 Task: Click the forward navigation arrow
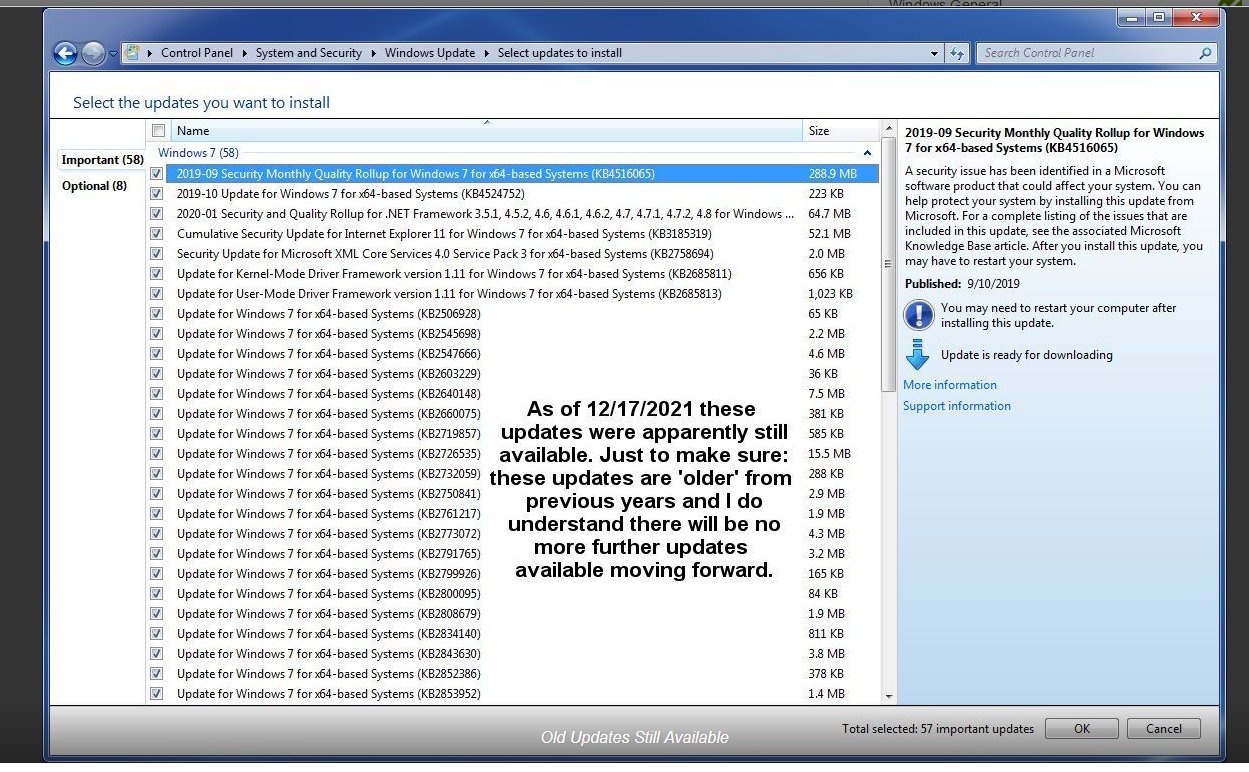92,52
